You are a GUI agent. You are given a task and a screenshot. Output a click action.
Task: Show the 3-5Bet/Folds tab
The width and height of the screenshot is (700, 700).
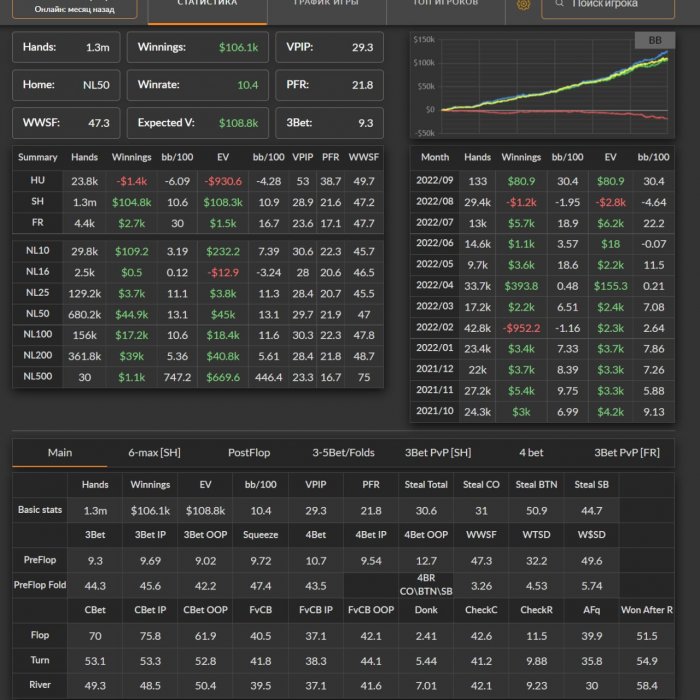point(343,453)
